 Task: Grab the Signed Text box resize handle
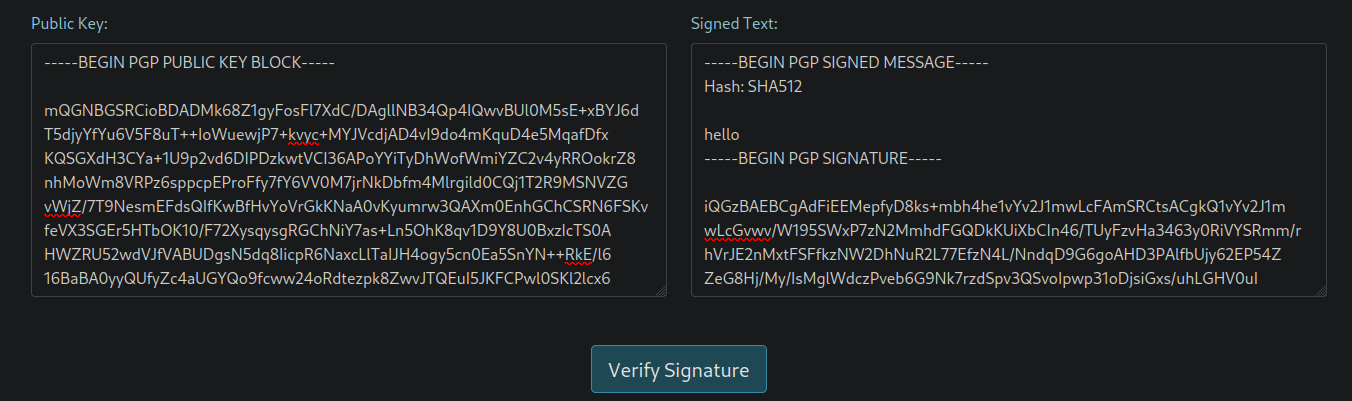coord(1320,290)
